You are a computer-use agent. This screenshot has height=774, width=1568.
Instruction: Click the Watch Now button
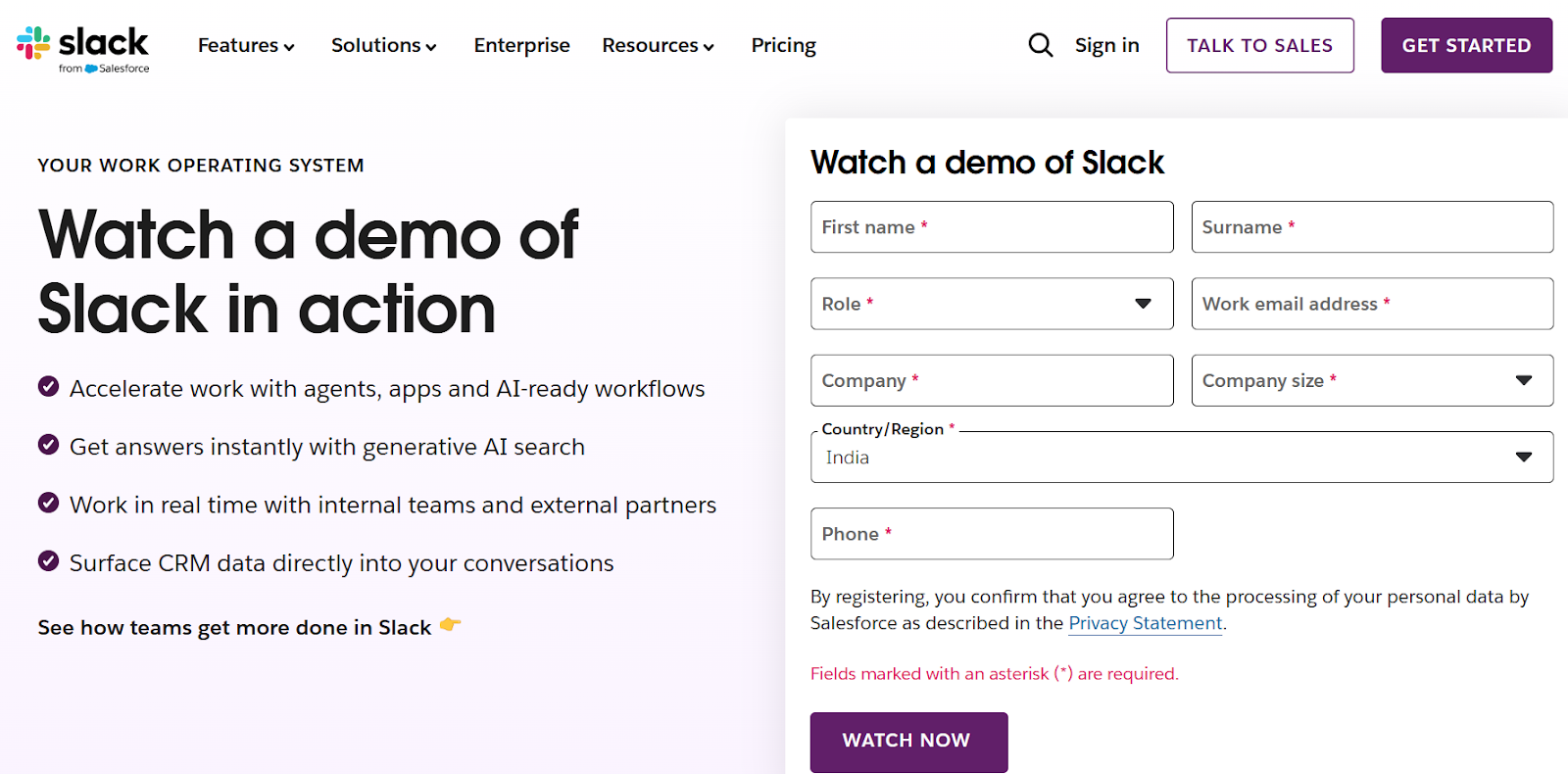(908, 741)
